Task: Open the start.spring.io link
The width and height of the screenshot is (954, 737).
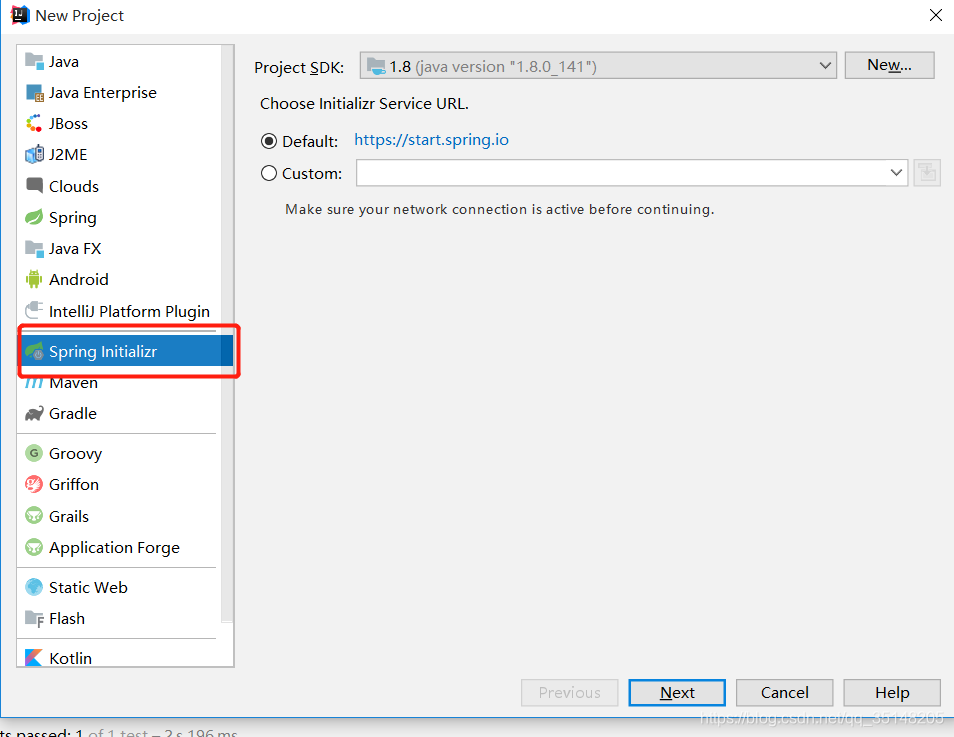Action: [431, 140]
